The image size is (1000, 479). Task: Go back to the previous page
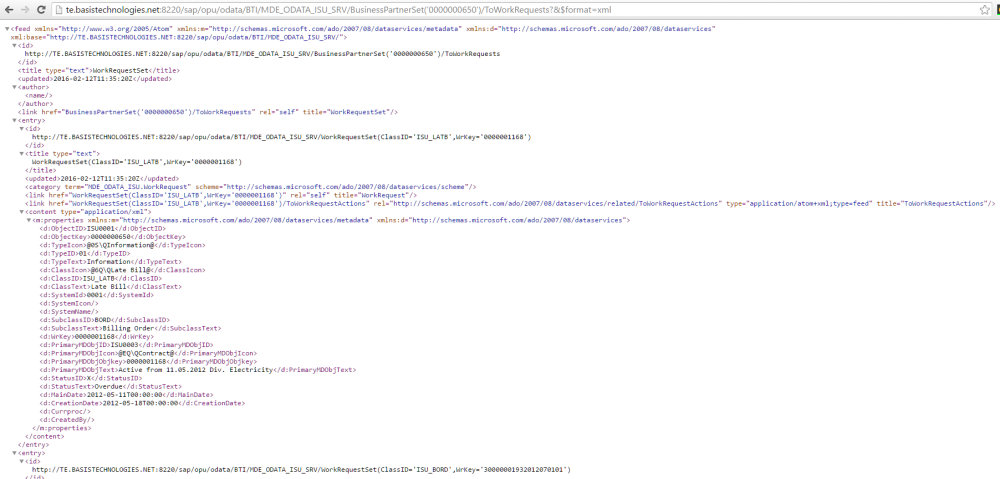pyautogui.click(x=10, y=10)
